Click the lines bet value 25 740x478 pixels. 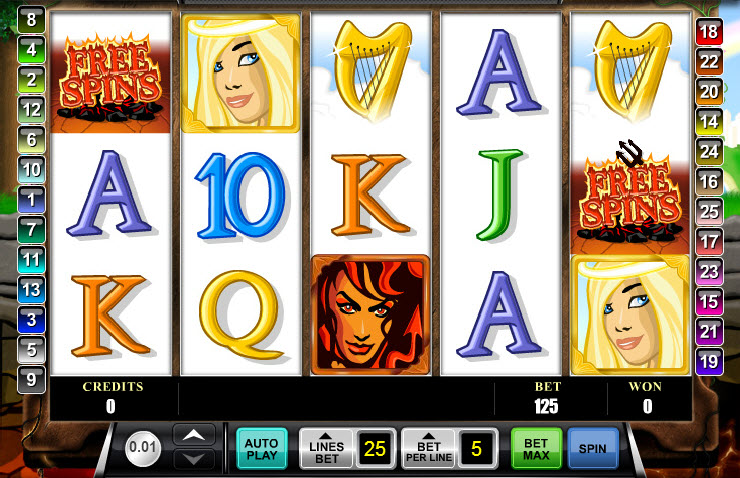coord(375,449)
